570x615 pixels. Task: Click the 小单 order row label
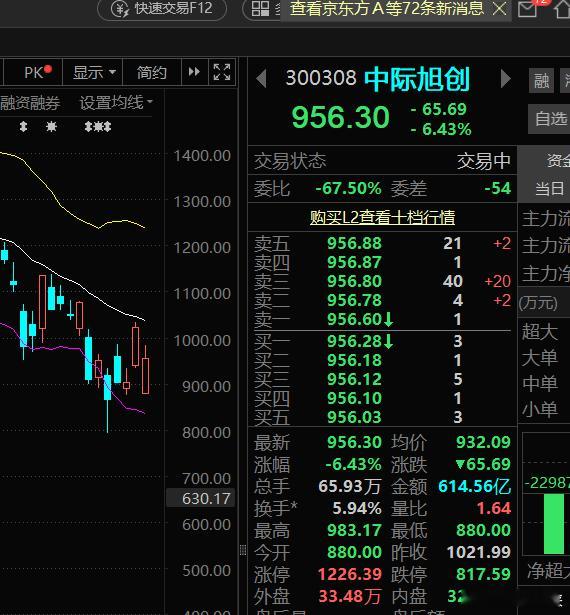539,409
